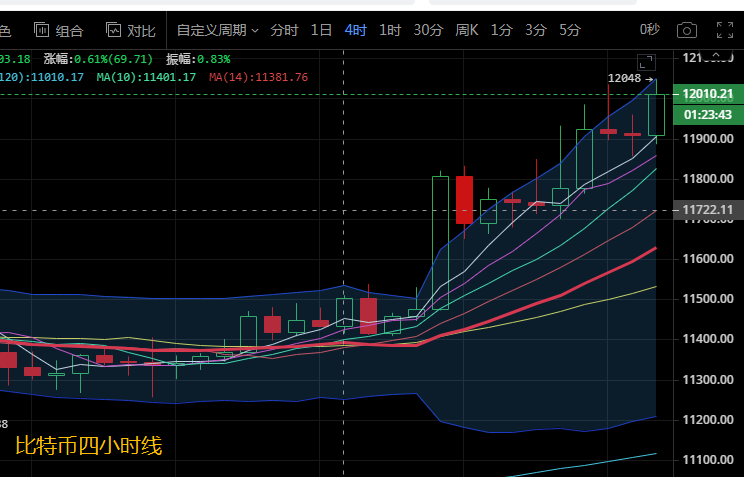Choose the 3分 timeframe

click(x=536, y=30)
